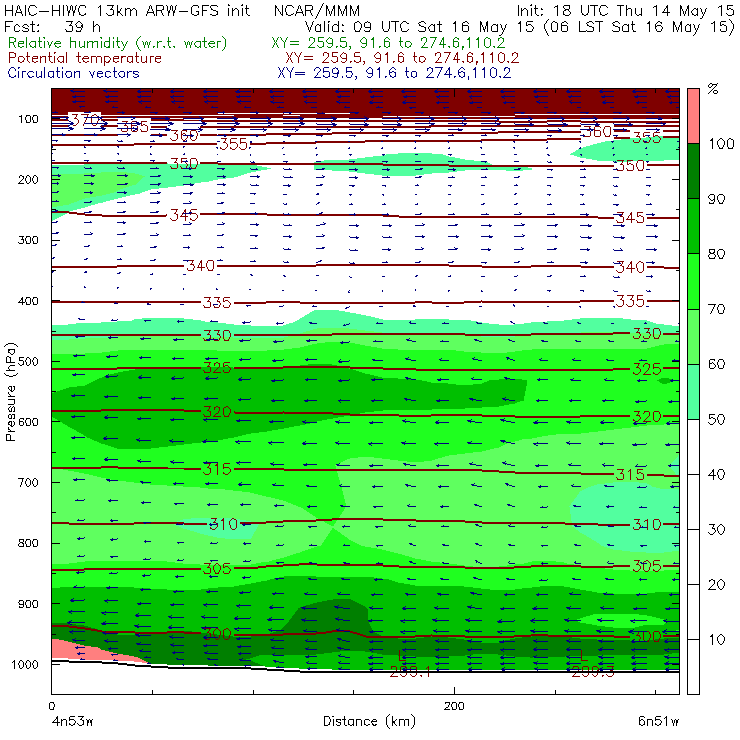Click the 60–70% light green colorbar segment
The height and width of the screenshot is (740, 740).
coord(693,336)
